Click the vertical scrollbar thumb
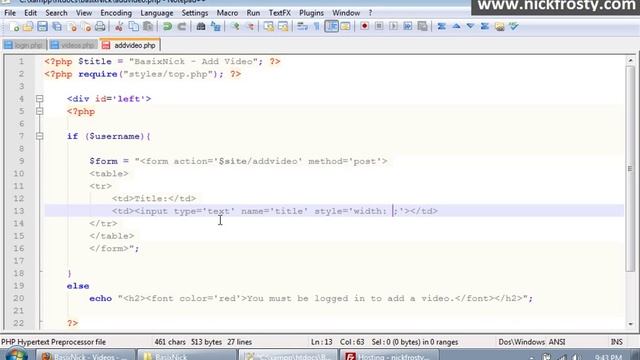Screen dimensions: 640x360 click(630, 168)
